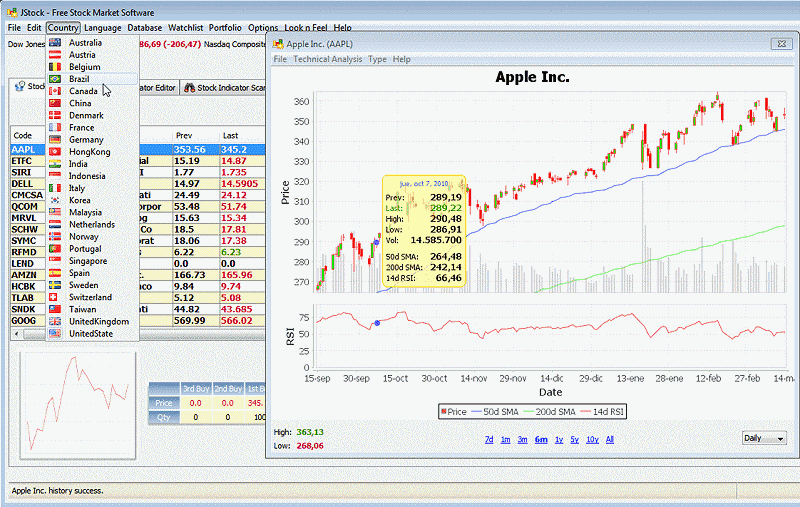Click the France flag icon
Viewport: 800px width, 507px height.
coord(55,128)
